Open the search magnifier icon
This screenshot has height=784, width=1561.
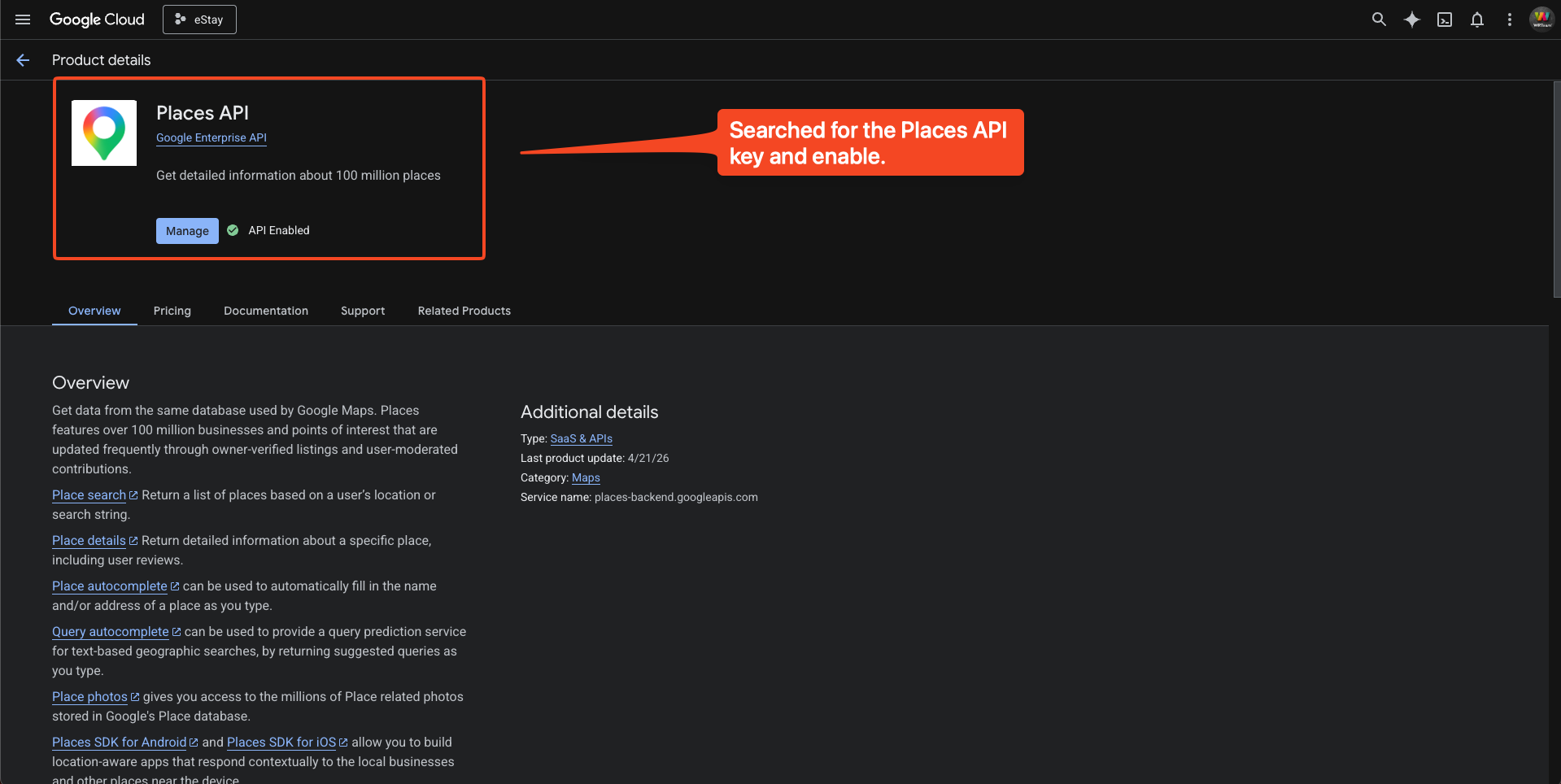click(x=1379, y=20)
